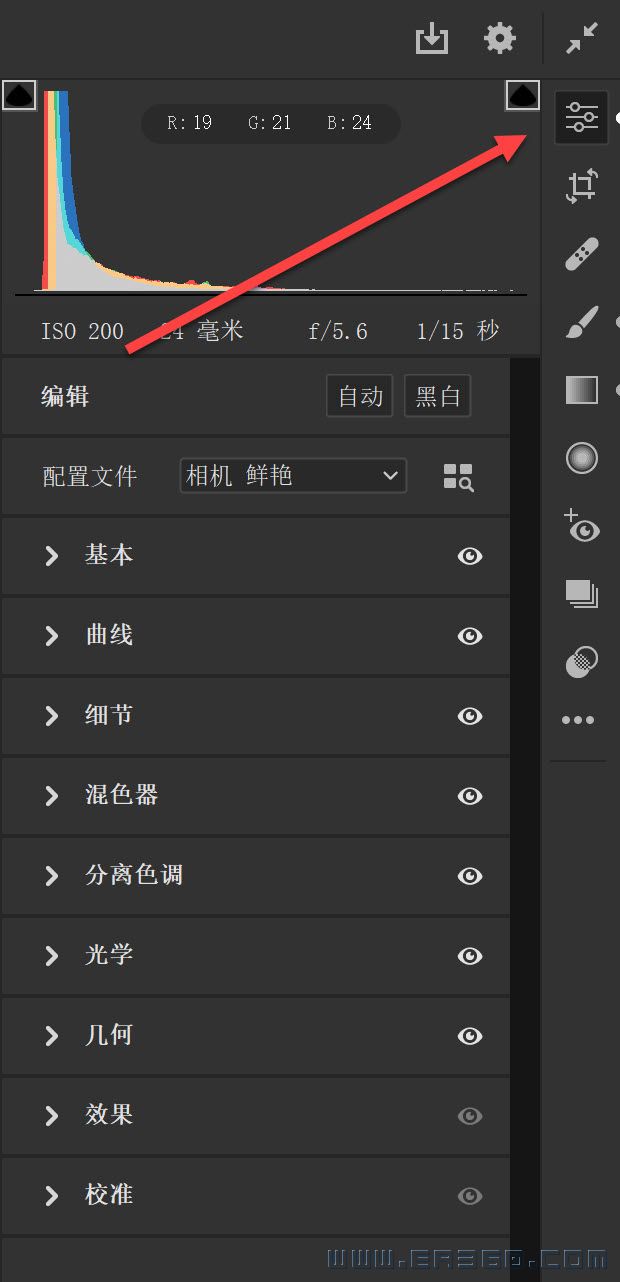The image size is (620, 1282).
Task: Open the 配置文件 profile dropdown
Action: point(293,476)
